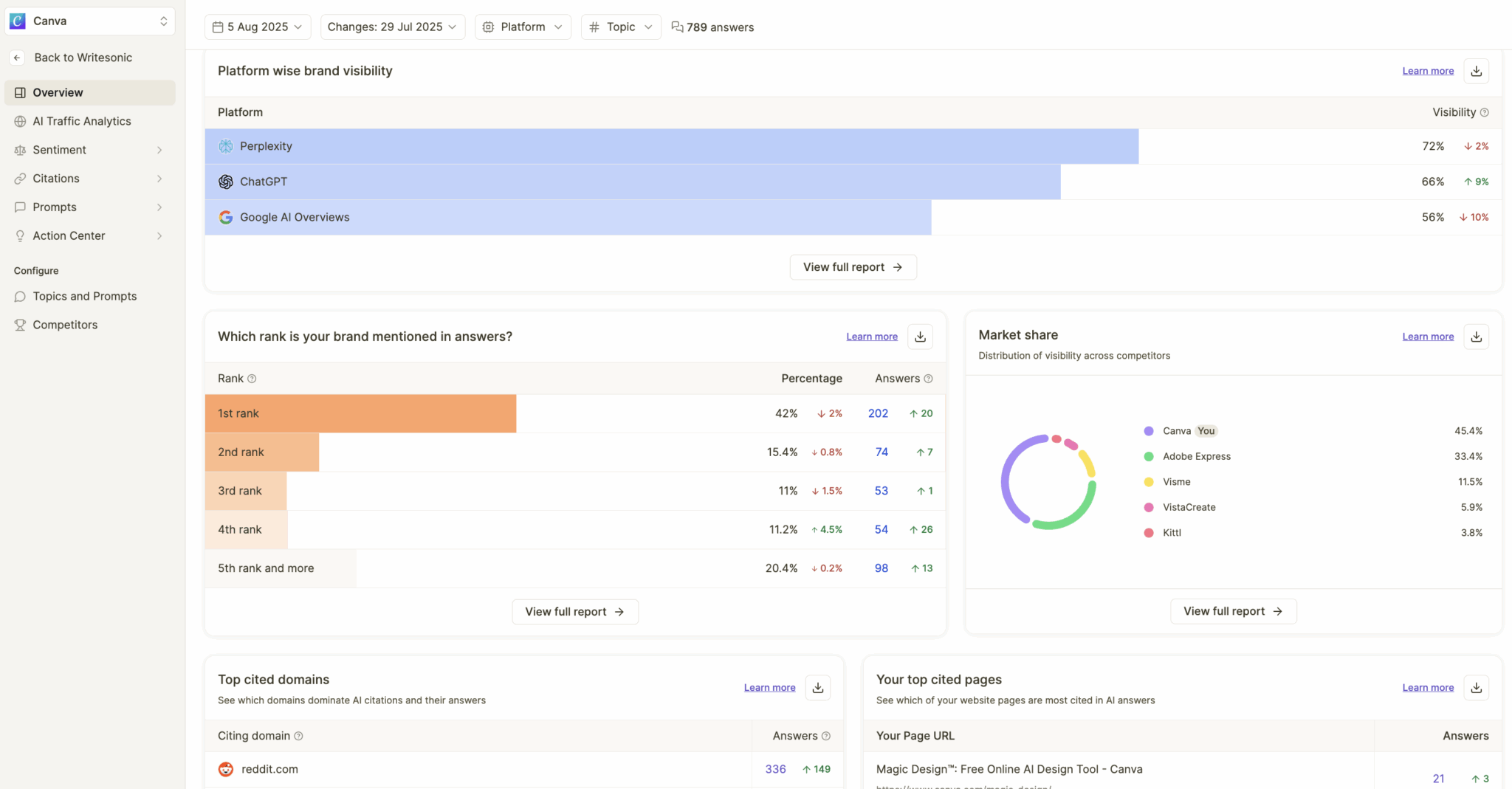Open the Platform filter dropdown
Viewport: 1512px width, 789px height.
pos(523,27)
